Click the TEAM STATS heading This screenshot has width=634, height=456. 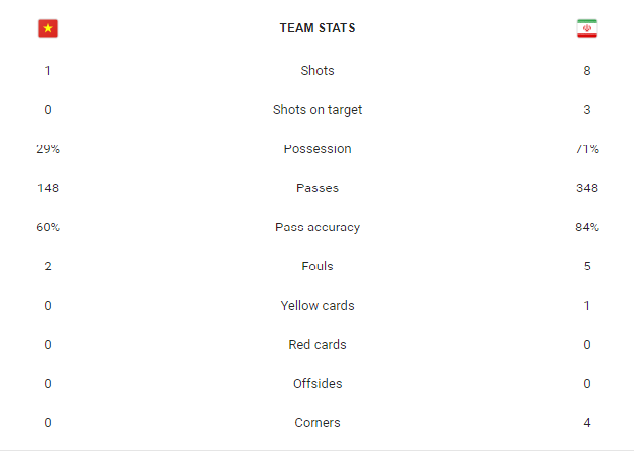click(317, 28)
